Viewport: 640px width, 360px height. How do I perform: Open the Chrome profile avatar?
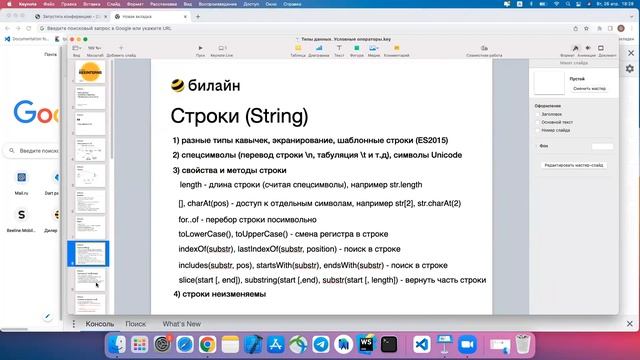click(621, 29)
